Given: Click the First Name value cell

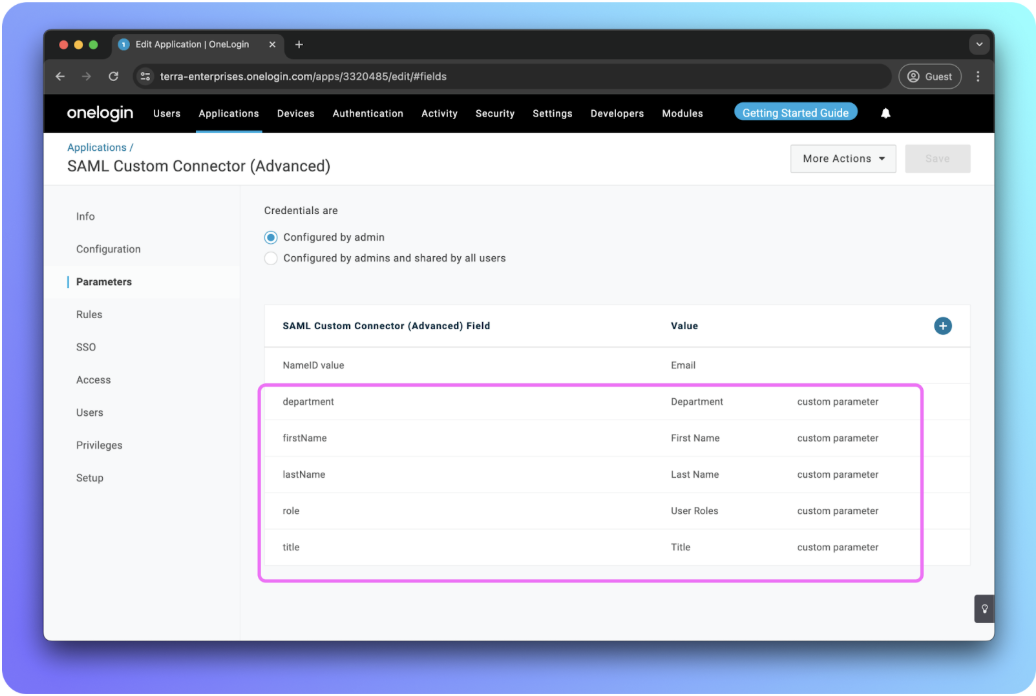Looking at the screenshot, I should coord(695,438).
